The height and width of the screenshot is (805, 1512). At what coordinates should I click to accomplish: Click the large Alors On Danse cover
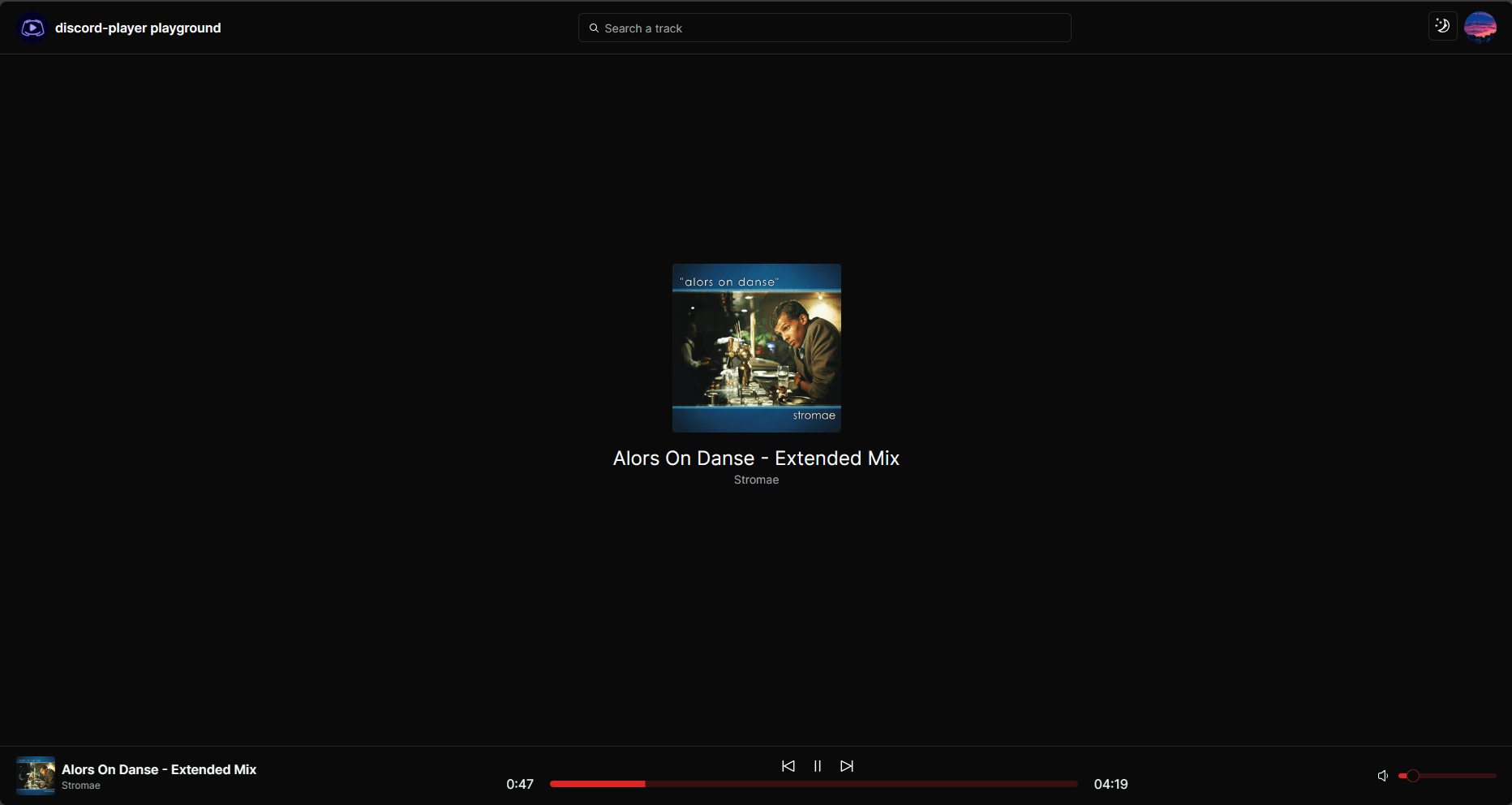click(757, 348)
